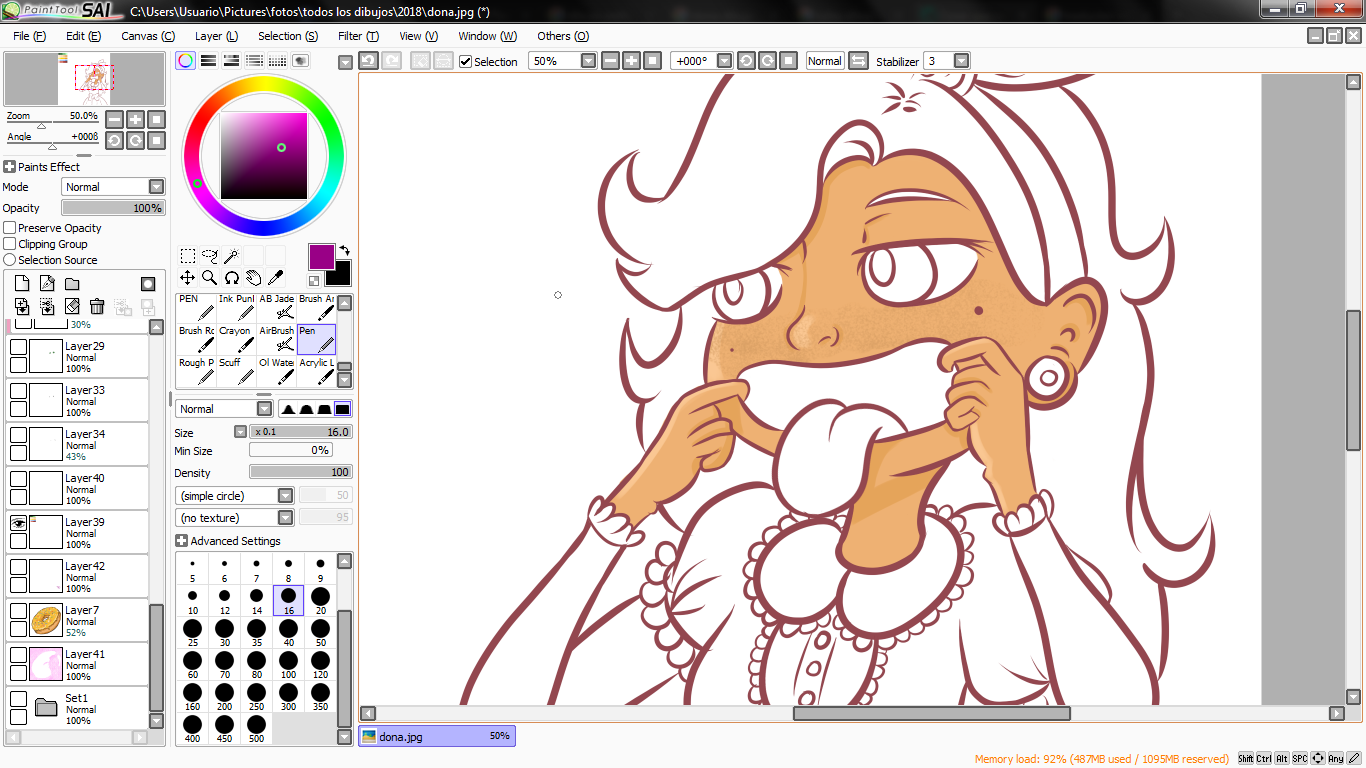Viewport: 1366px width, 768px height.
Task: Open the File menu
Action: click(x=30, y=36)
